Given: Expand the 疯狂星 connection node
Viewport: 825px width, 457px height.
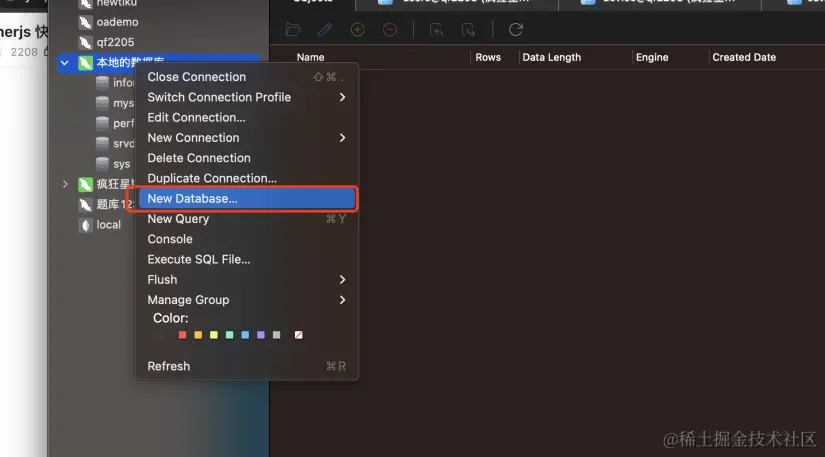Looking at the screenshot, I should (65, 184).
